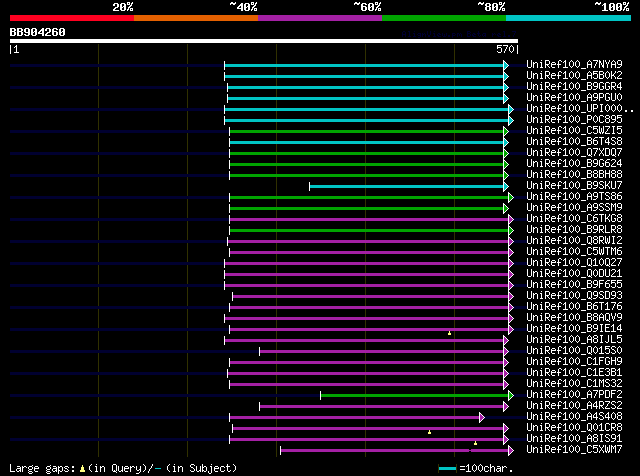The image size is (640, 476).
Task: Click the short cyan bar for UniRef100_B9SKU7
Action: point(407,187)
